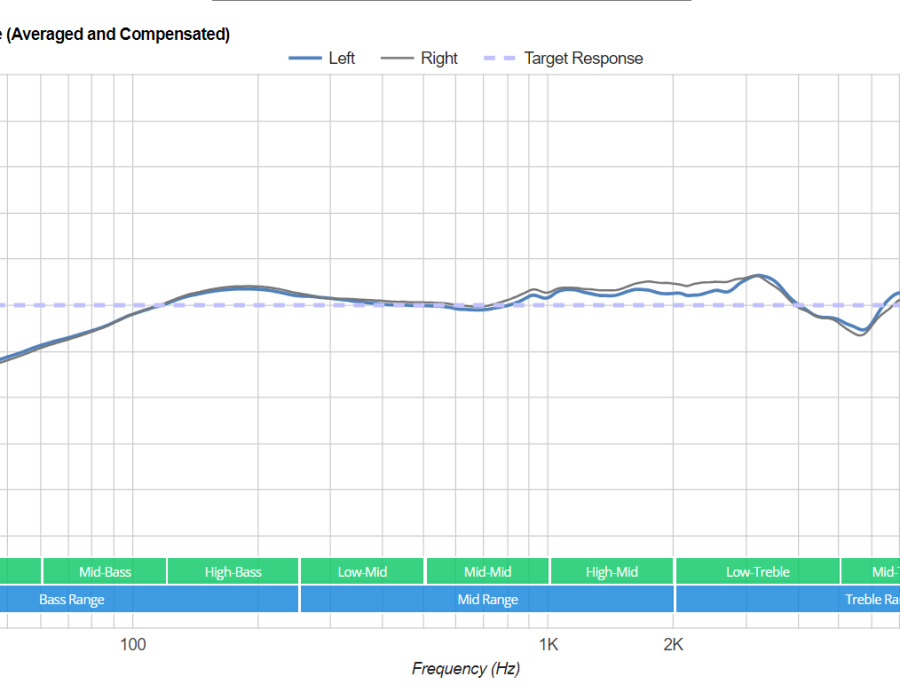Click the 2K frequency axis tick label
This screenshot has height=700, width=900.
point(673,644)
